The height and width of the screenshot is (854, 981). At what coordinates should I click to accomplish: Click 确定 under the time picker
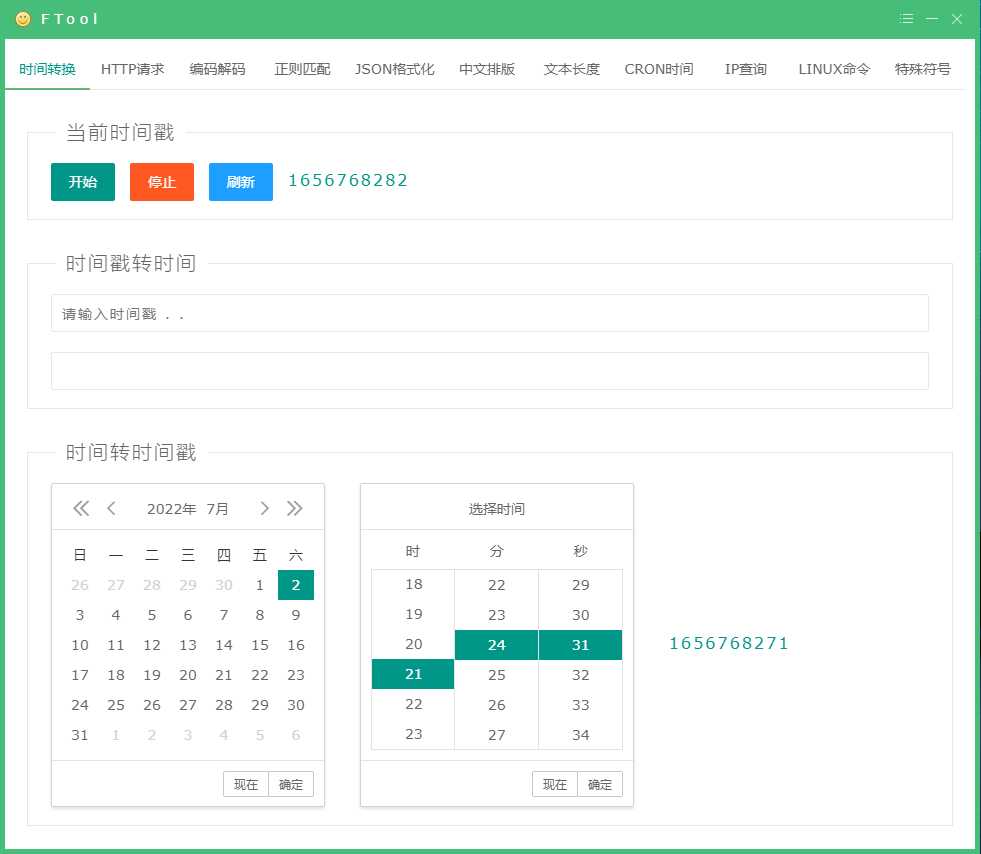(600, 785)
